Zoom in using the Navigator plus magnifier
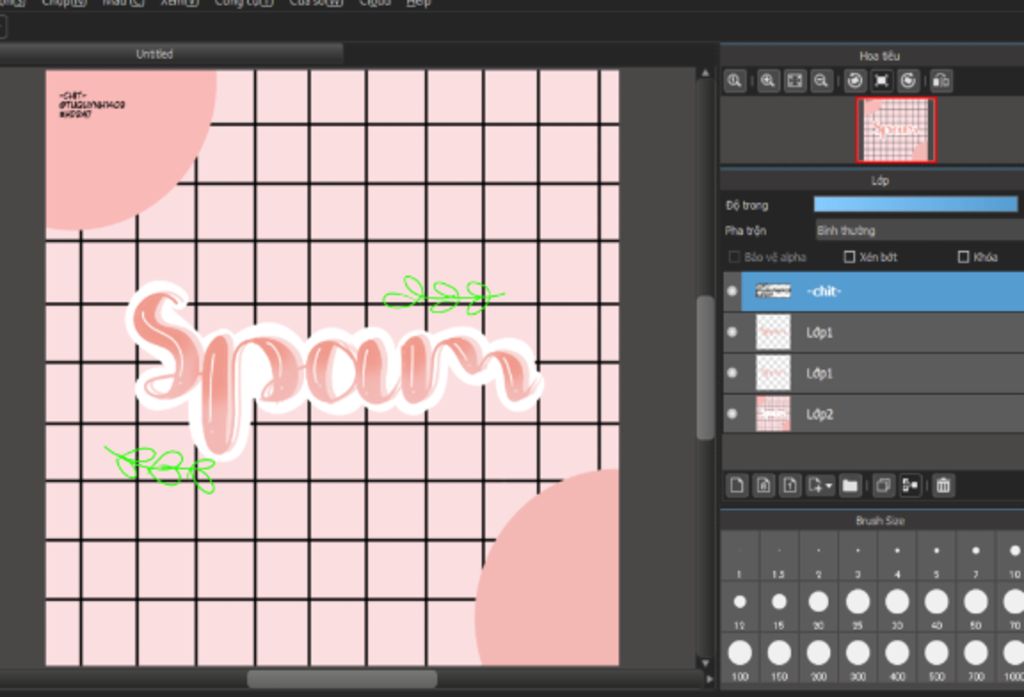The height and width of the screenshot is (697, 1024). (768, 81)
